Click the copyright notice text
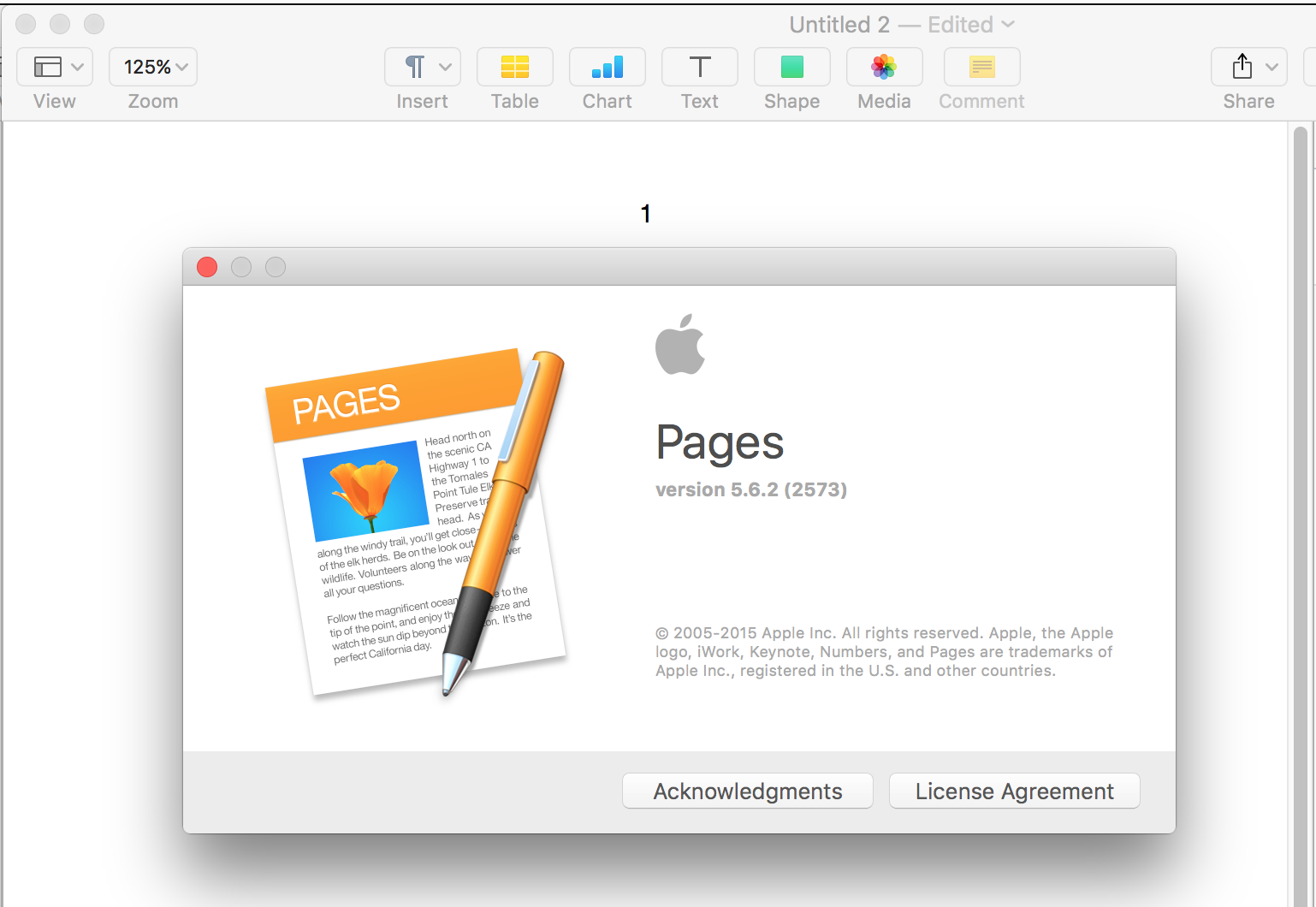This screenshot has height=907, width=1316. pos(885,652)
